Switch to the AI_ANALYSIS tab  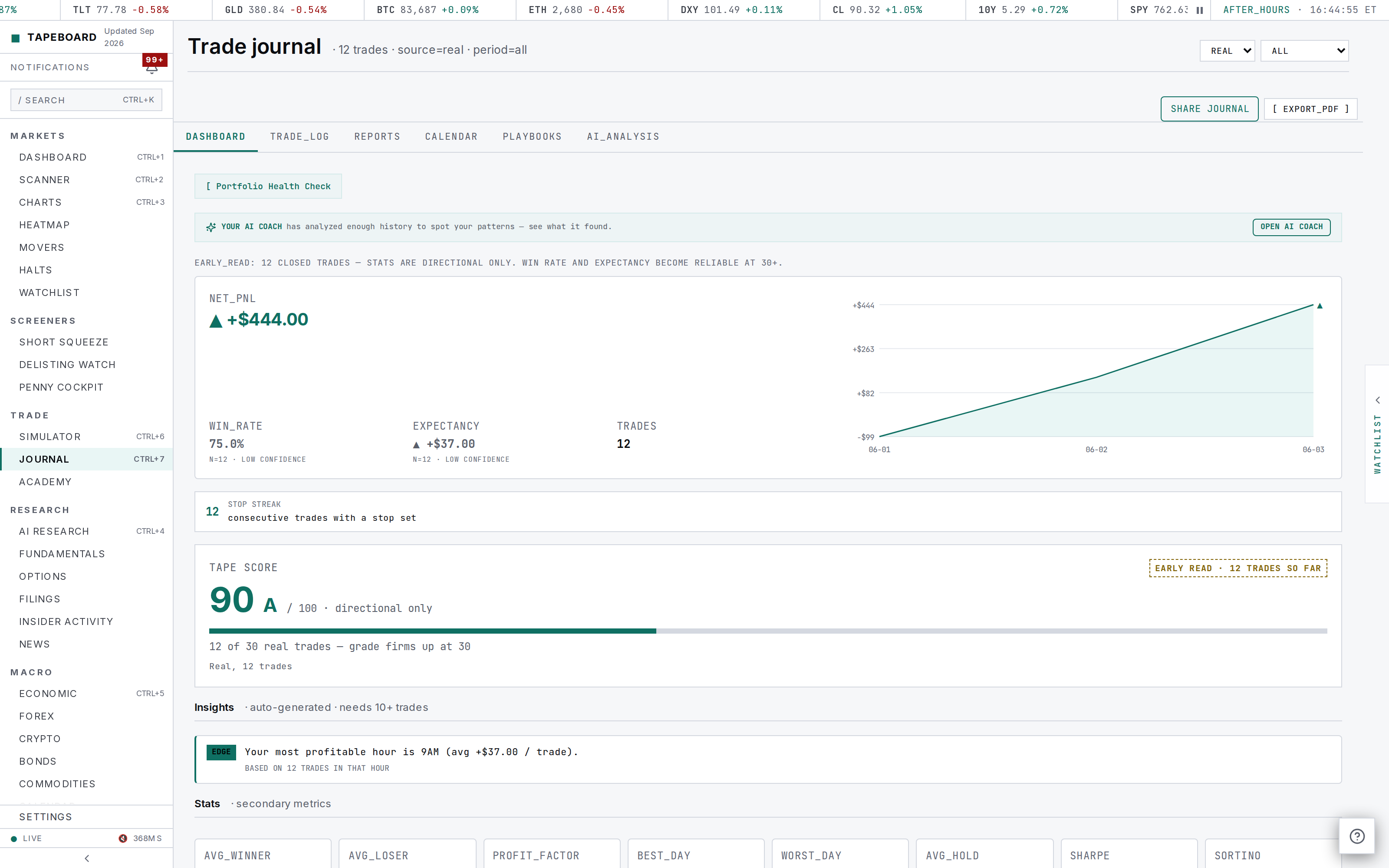point(623,137)
